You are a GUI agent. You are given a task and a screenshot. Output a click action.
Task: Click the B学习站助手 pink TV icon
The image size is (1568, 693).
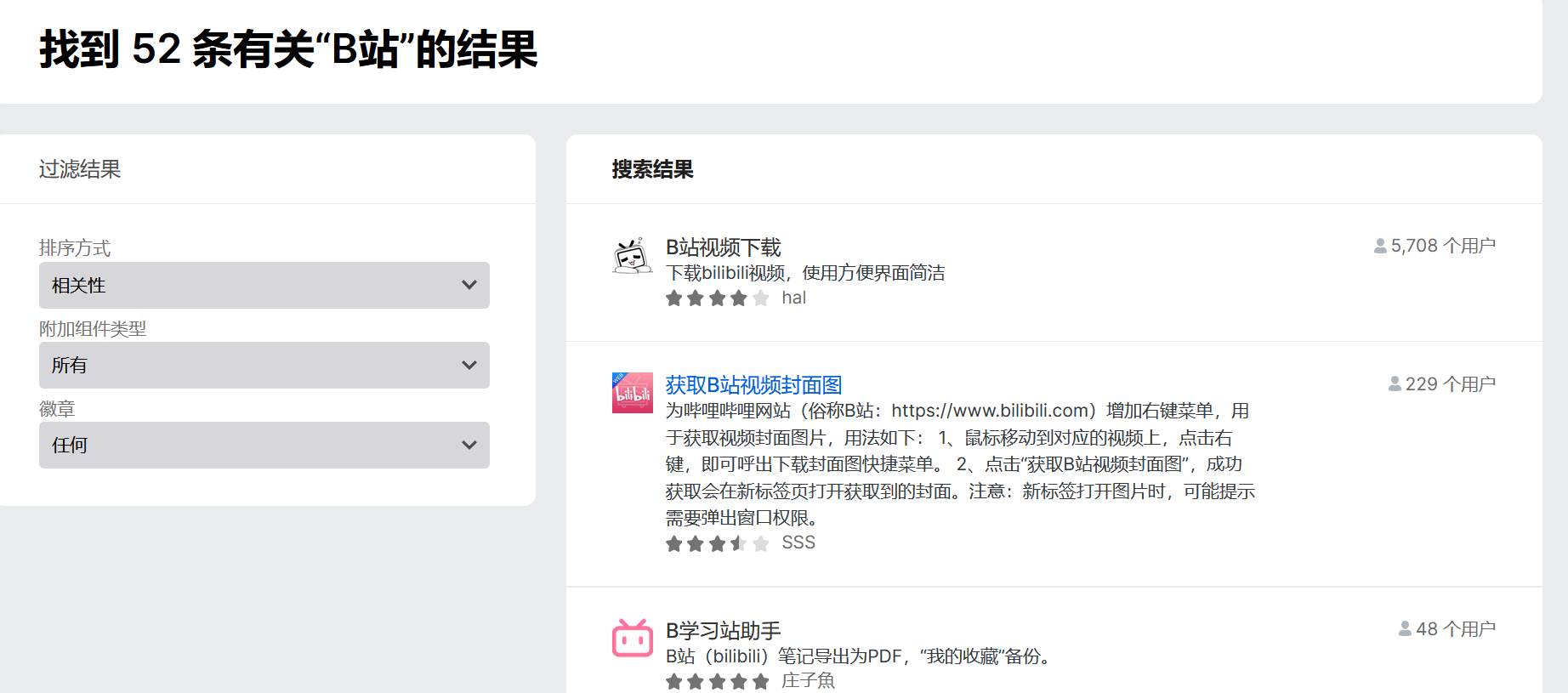click(633, 638)
